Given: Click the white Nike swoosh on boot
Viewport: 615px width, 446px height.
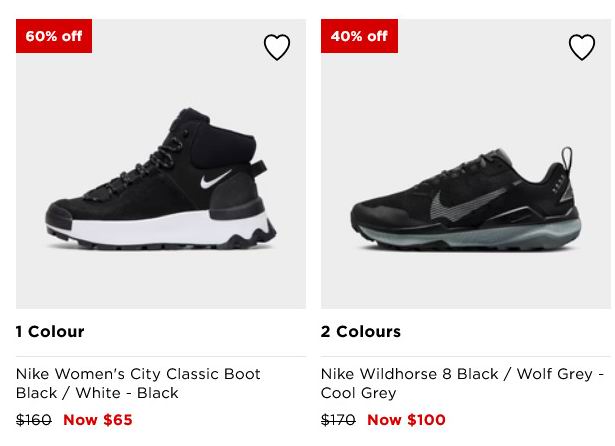Looking at the screenshot, I should pos(215,179).
